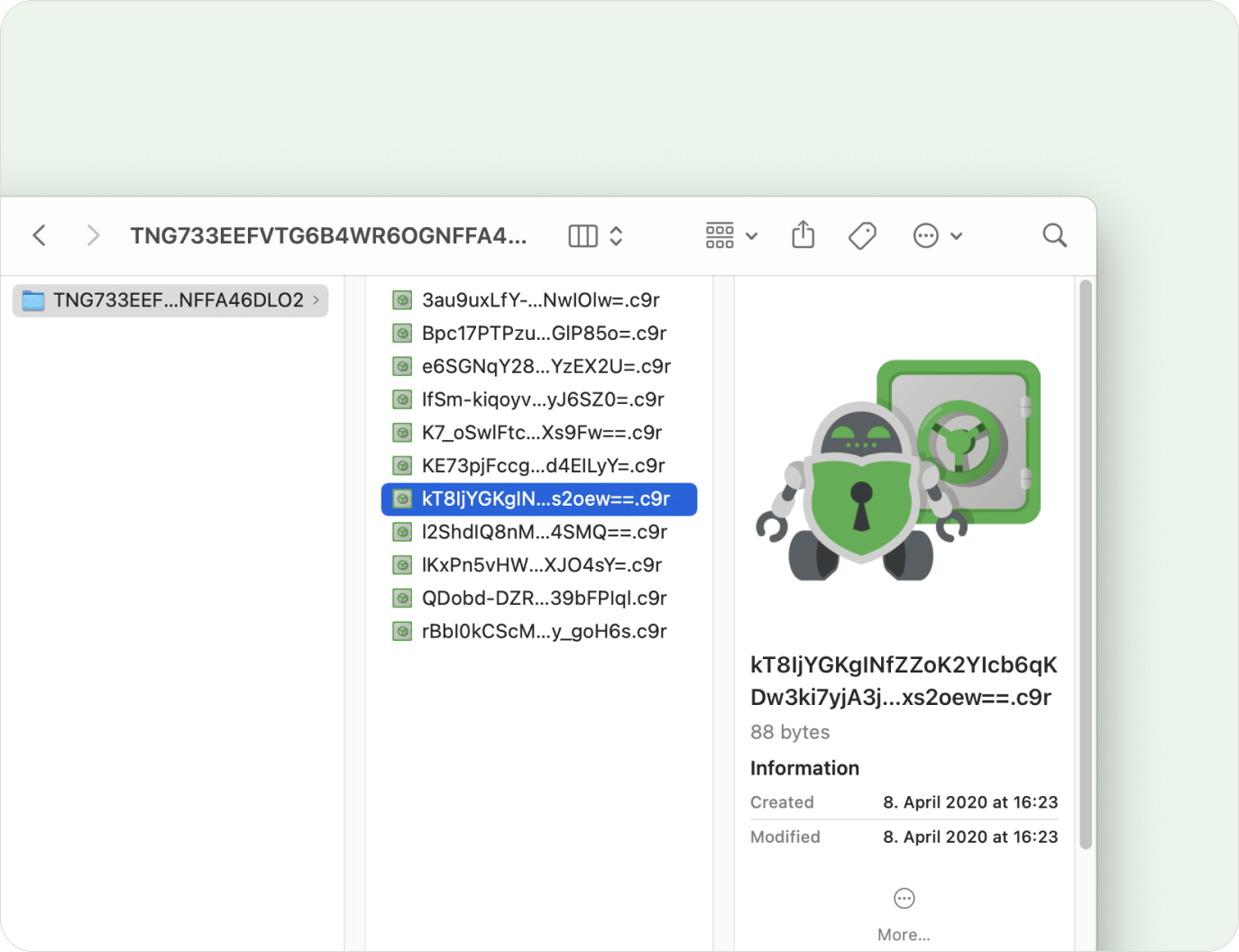Select file KE73pjFccg...d4ElLyY=.c9r
The height and width of the screenshot is (952, 1239).
[539, 466]
